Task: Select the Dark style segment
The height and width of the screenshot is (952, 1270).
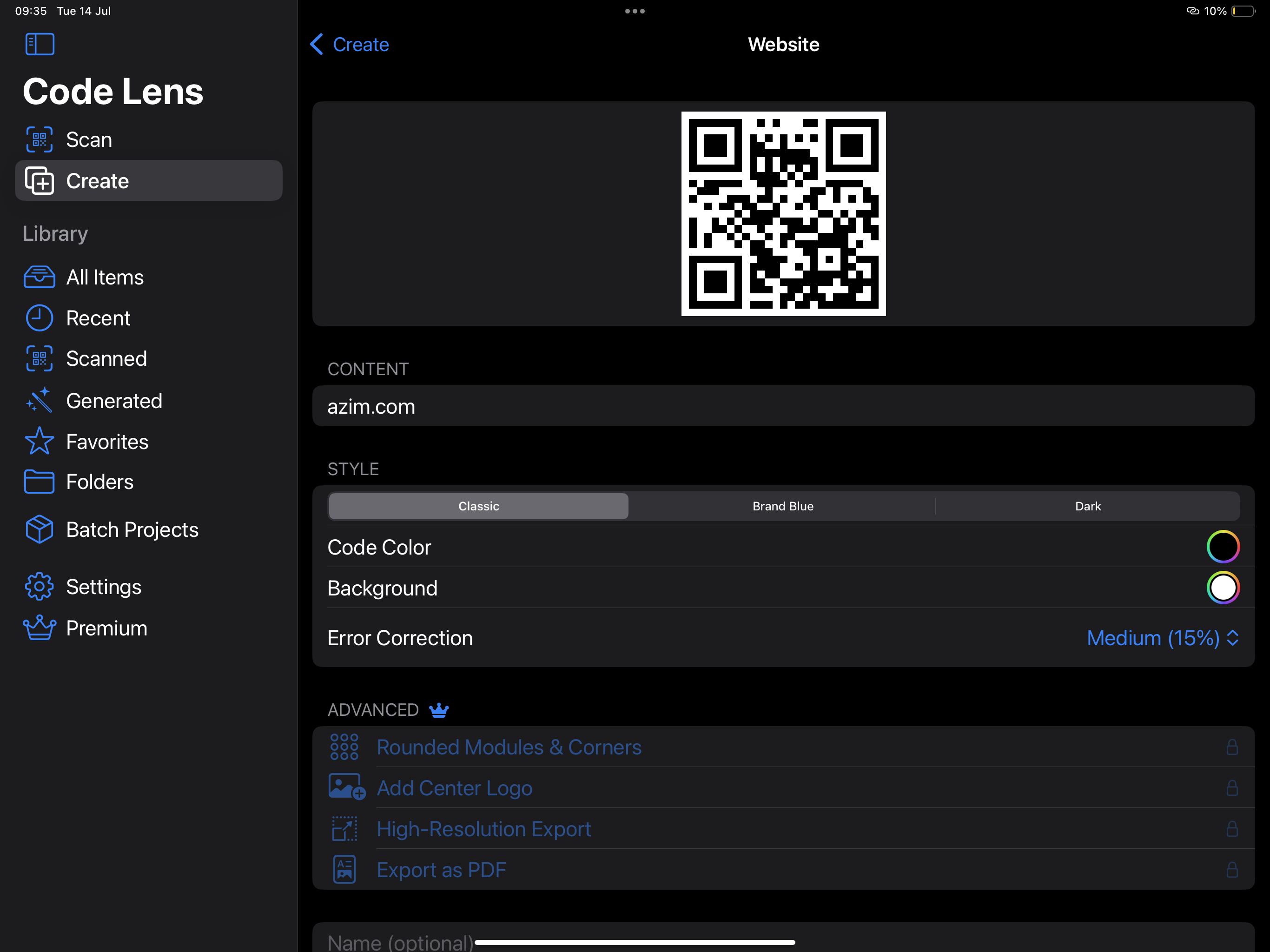Action: 1087,506
